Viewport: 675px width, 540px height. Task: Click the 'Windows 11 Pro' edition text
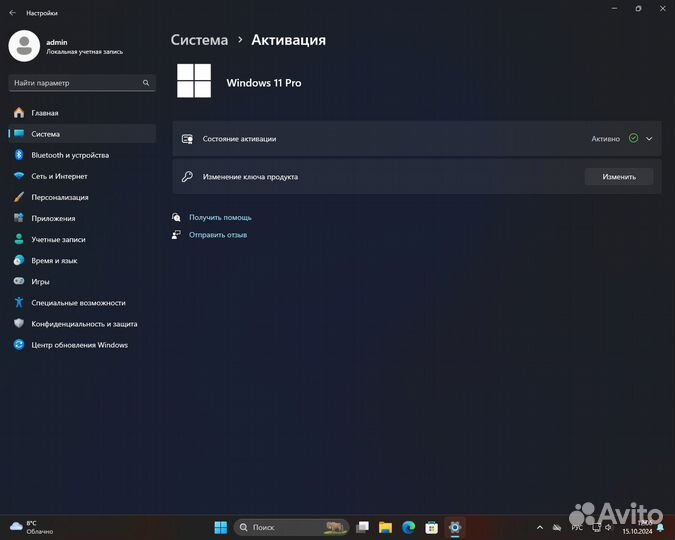pyautogui.click(x=264, y=83)
